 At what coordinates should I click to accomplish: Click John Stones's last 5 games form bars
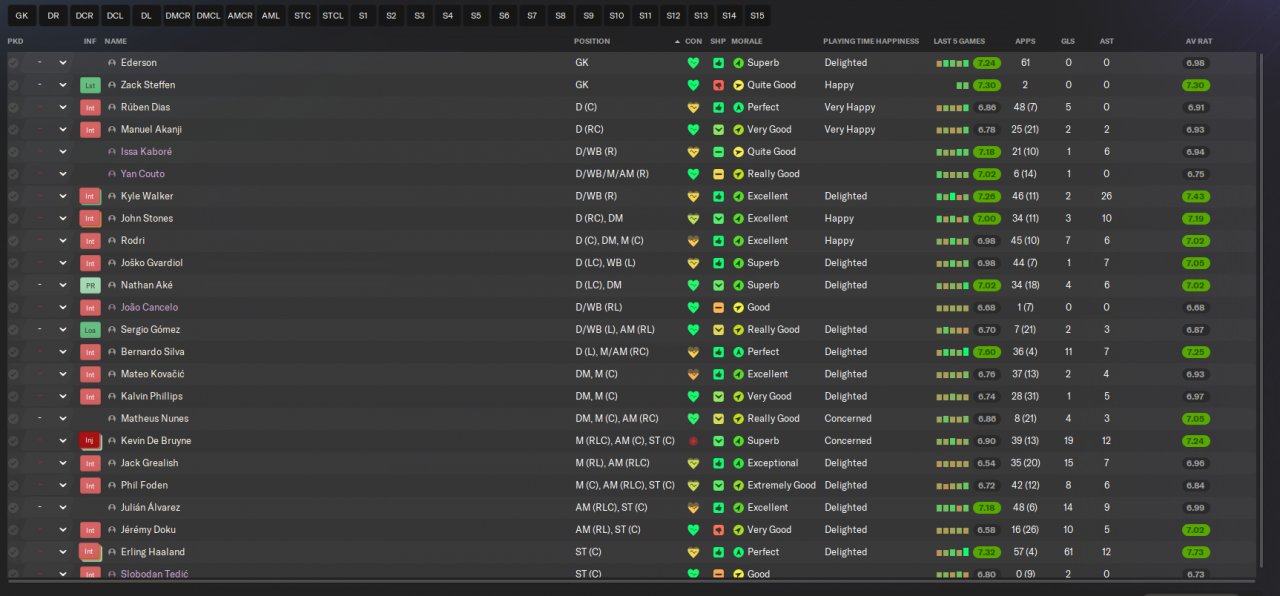pos(952,218)
